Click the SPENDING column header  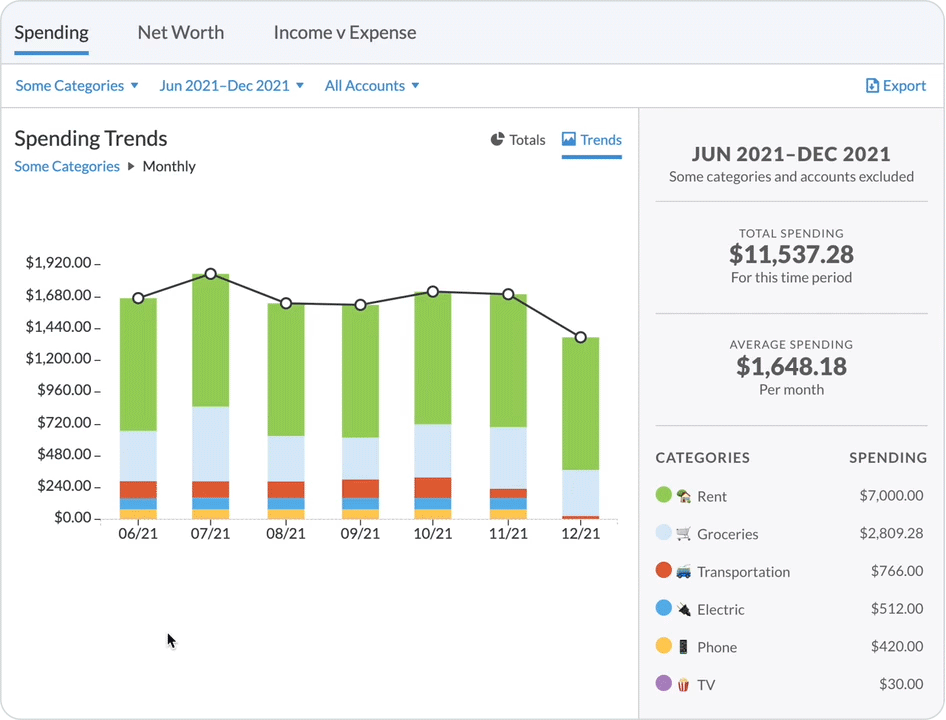[x=887, y=457]
